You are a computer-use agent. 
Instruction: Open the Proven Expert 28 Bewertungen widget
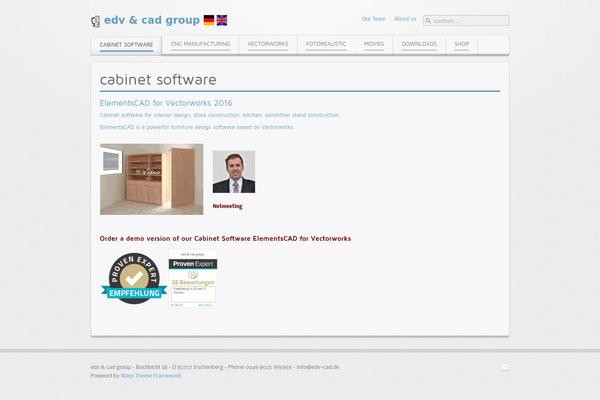193,279
